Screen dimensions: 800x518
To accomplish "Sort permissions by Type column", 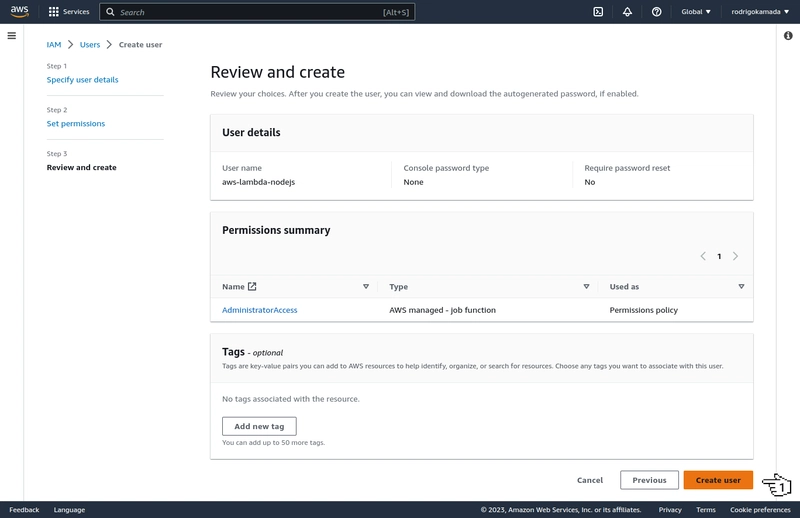I will coord(586,286).
